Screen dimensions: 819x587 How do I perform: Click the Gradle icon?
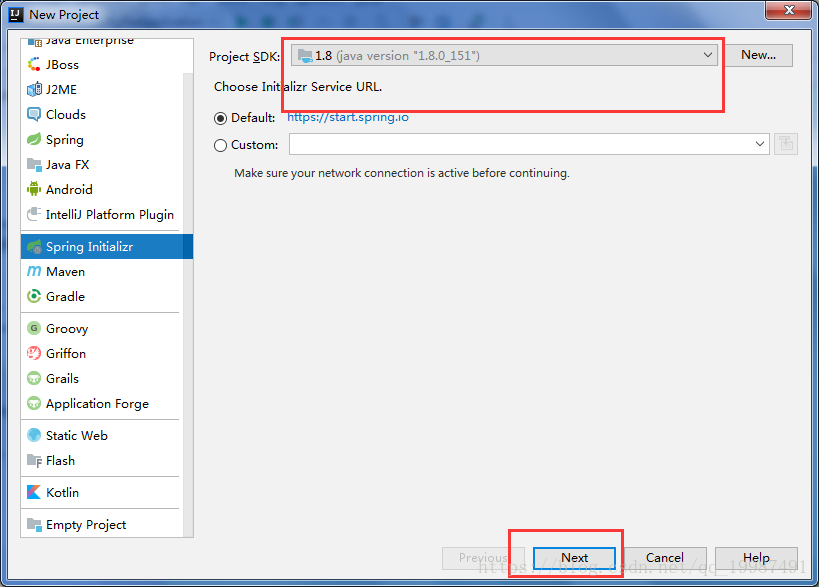pos(34,296)
